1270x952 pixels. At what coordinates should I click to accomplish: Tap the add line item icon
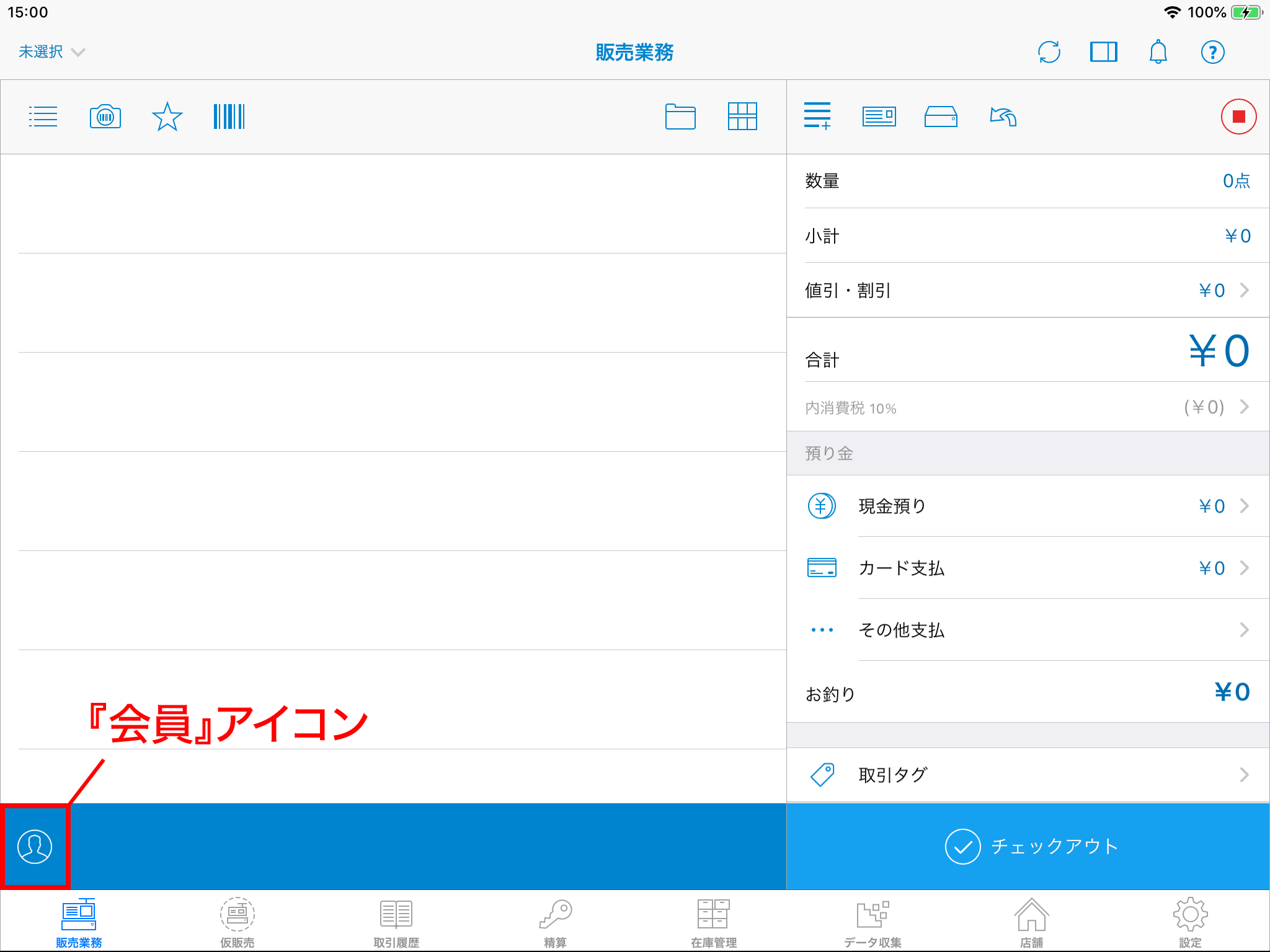pos(817,117)
